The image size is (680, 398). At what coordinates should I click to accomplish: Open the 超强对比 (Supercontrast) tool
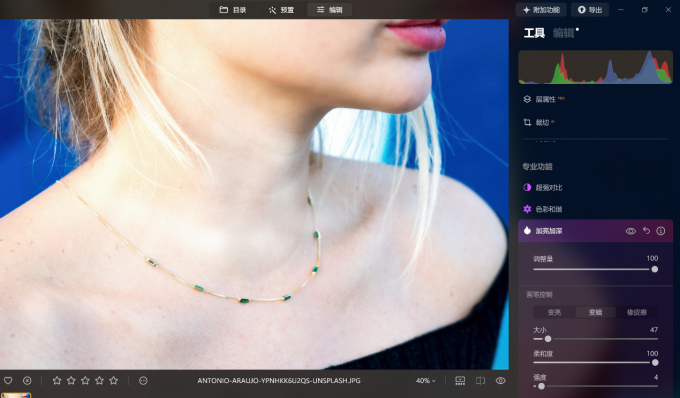pyautogui.click(x=543, y=187)
